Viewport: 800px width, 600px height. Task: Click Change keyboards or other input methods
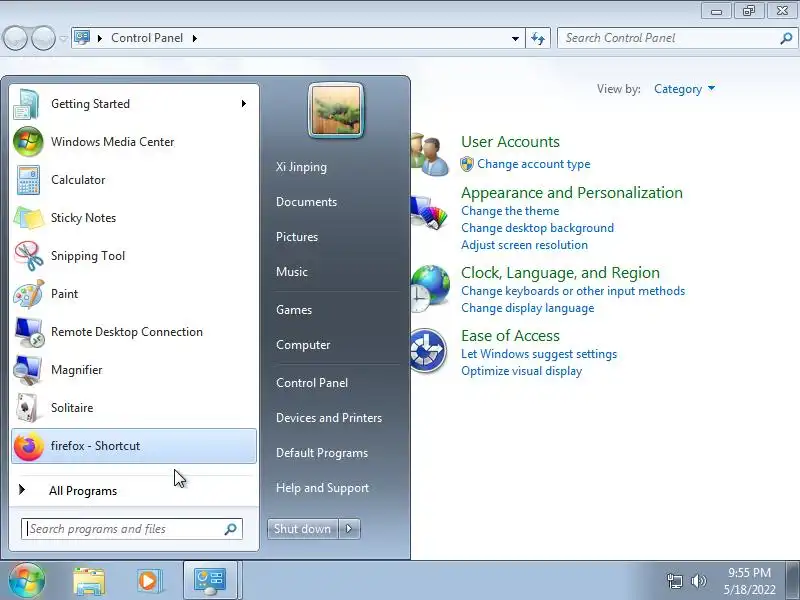(573, 291)
